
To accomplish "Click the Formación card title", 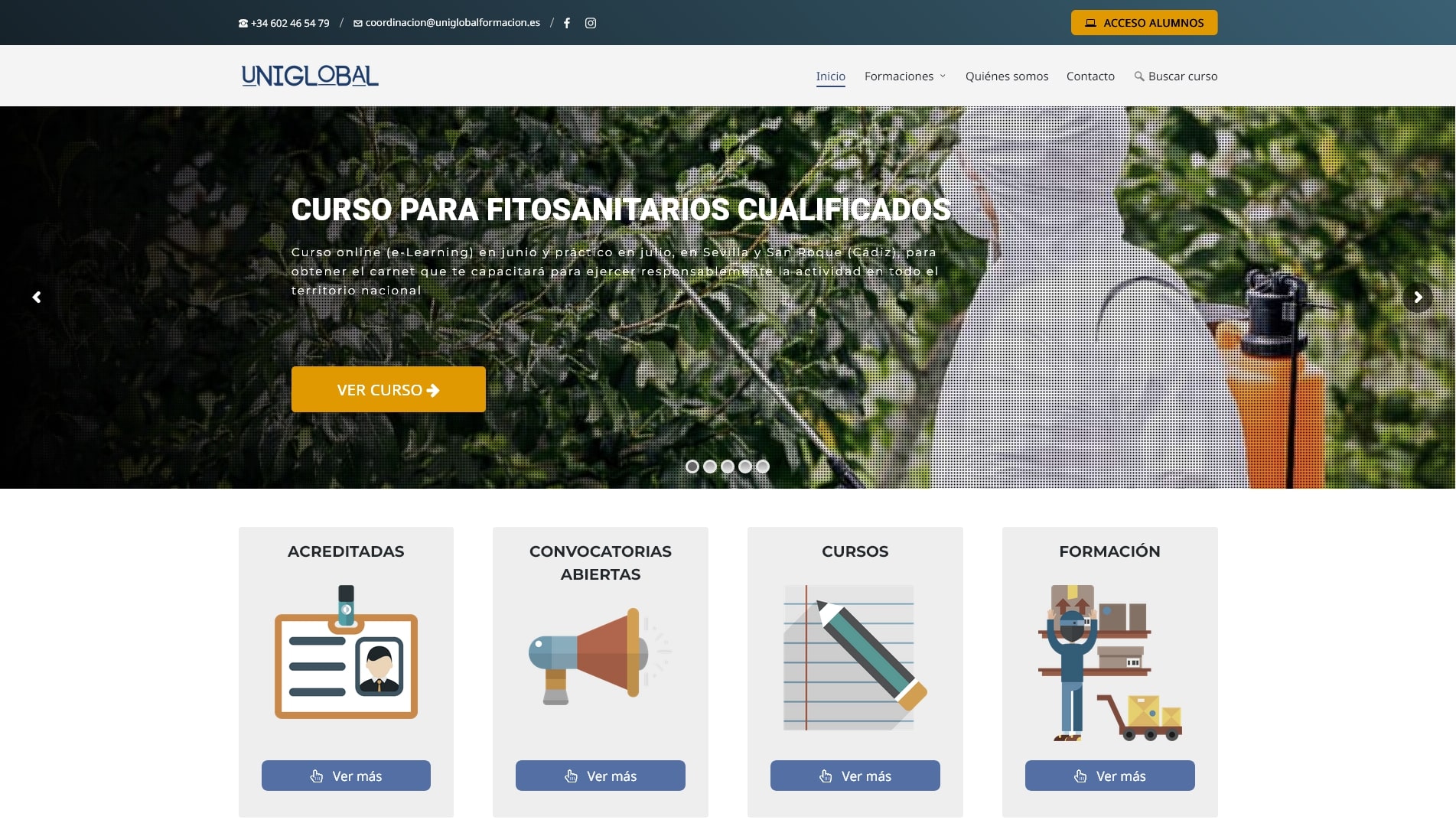I will [1109, 551].
